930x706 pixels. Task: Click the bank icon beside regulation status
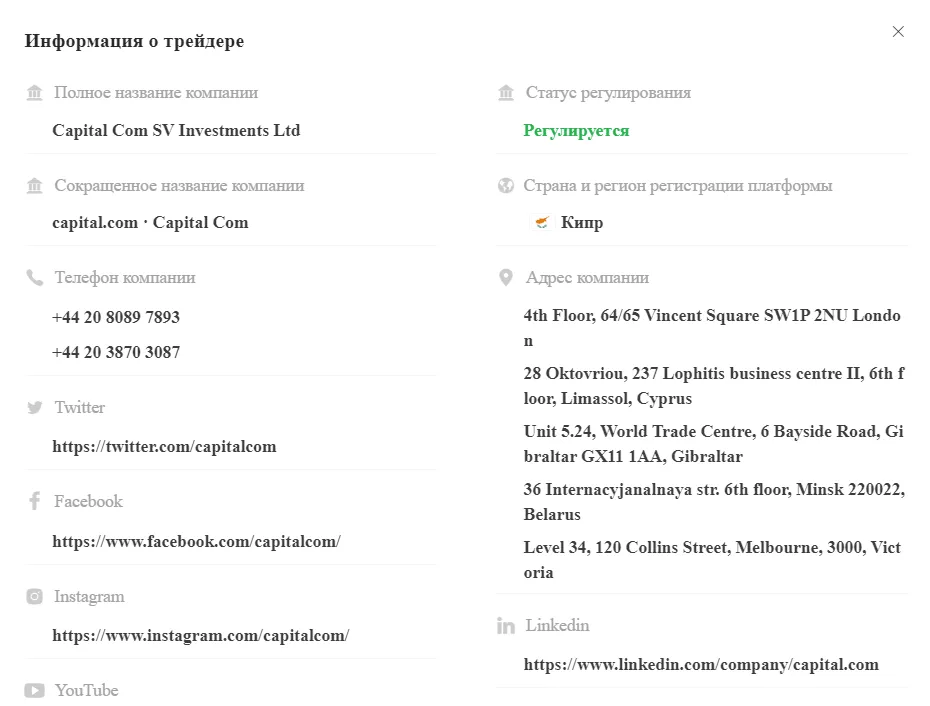(506, 93)
